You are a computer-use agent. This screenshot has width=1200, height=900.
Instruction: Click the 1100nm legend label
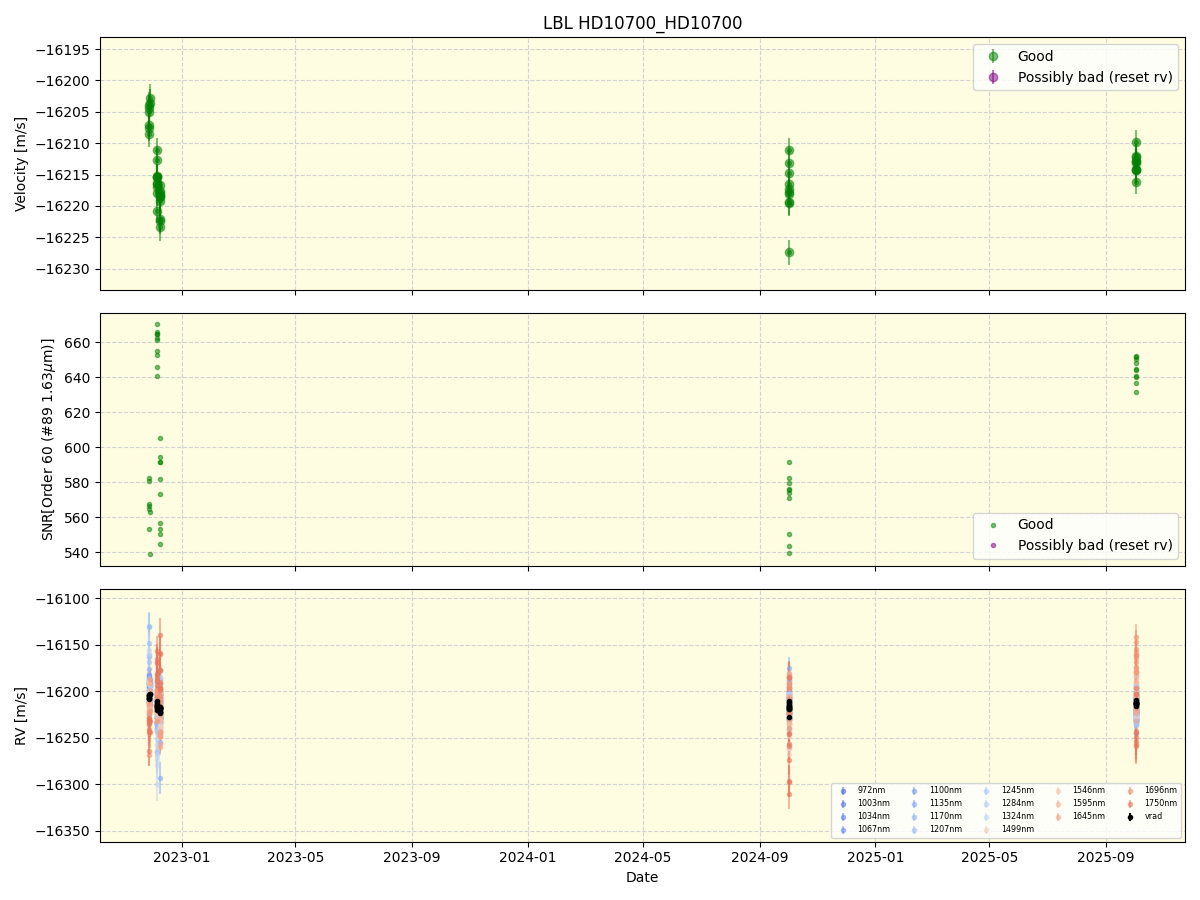click(x=946, y=790)
